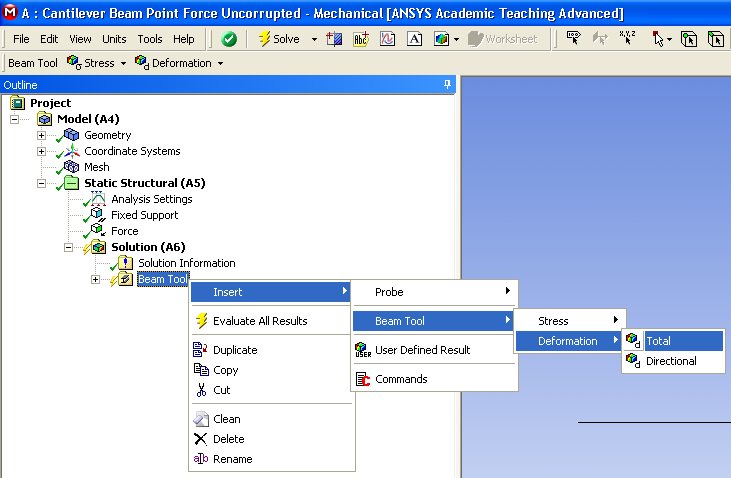Viewport: 731px width, 478px height.
Task: Open the Units menu
Action: 114,39
